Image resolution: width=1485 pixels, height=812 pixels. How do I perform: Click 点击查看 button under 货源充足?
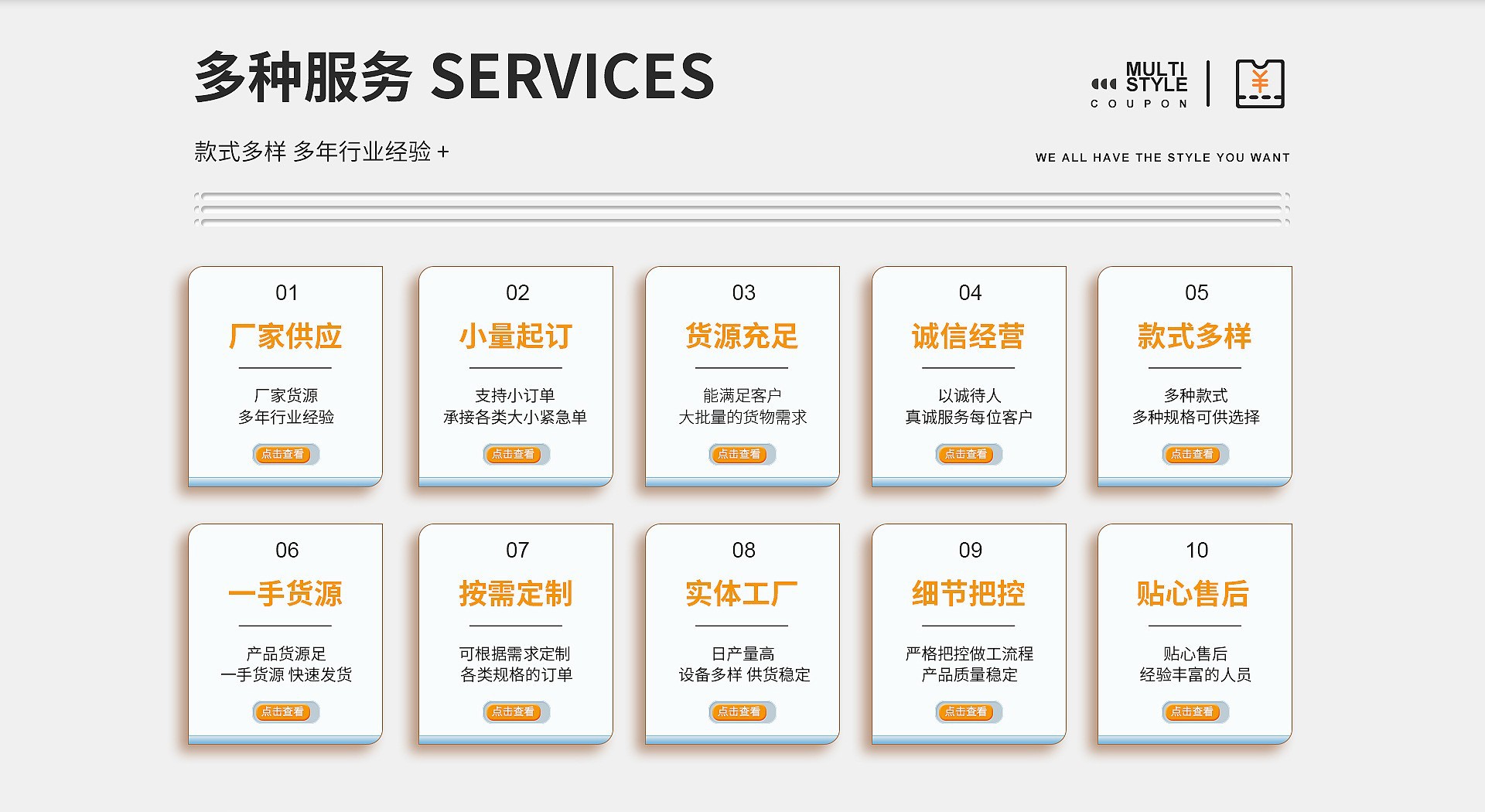point(742,455)
